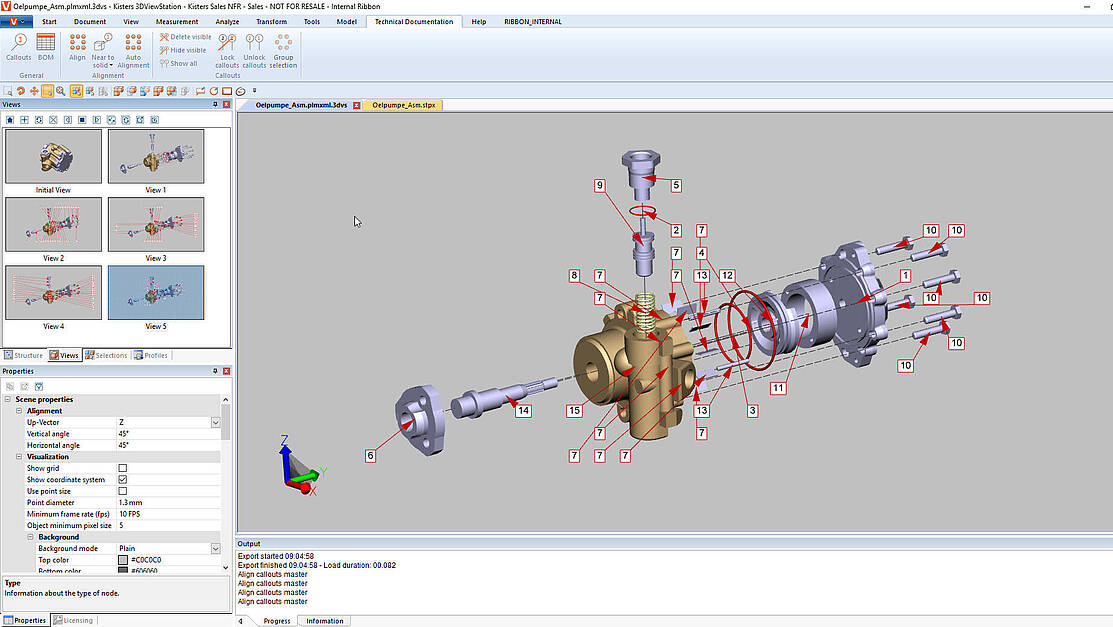Click the Vertical angle value field
Screen dimensions: 1113x627
click(x=168, y=433)
